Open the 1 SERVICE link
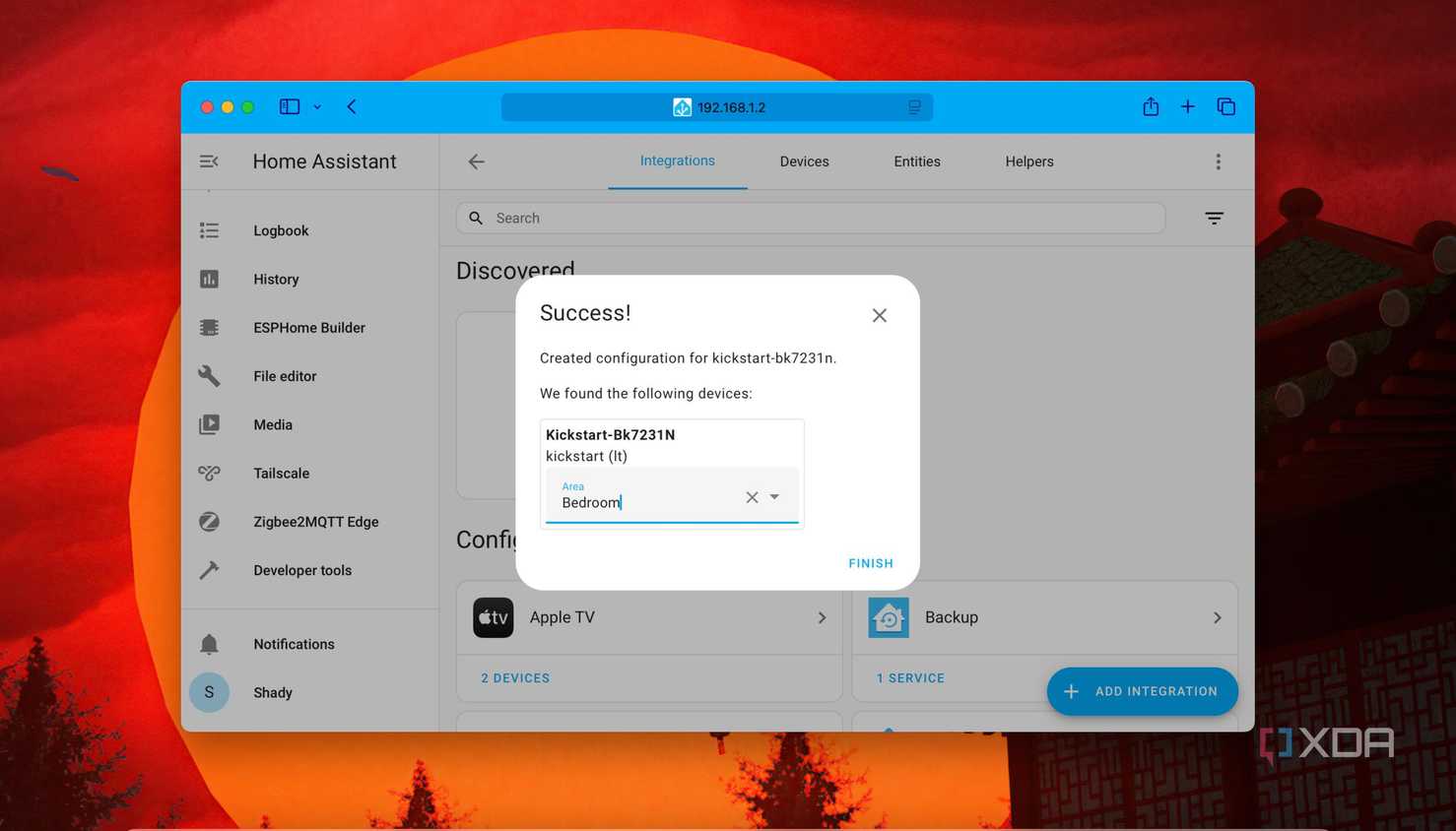Viewport: 1456px width, 831px height. [x=910, y=678]
